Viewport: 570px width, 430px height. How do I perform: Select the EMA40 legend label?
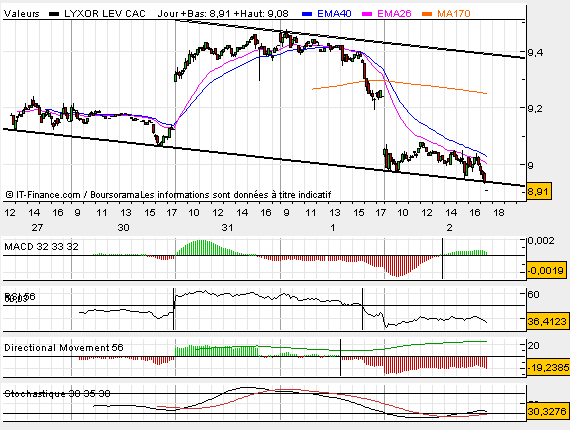[x=334, y=14]
